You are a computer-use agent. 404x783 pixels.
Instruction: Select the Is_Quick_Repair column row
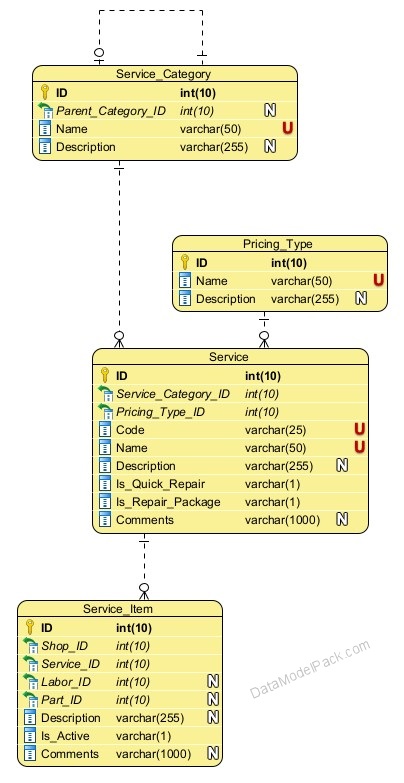230,484
